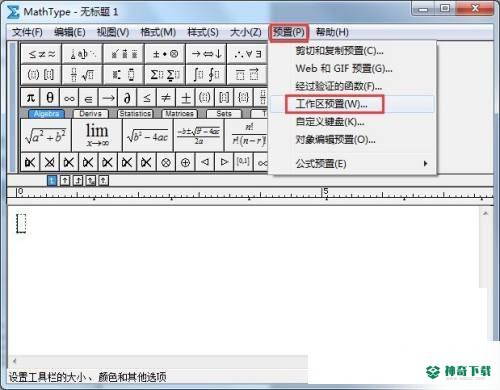Choose 工作区预置(W)... menu item
Image resolution: width=500 pixels, height=390 pixels.
(352, 104)
